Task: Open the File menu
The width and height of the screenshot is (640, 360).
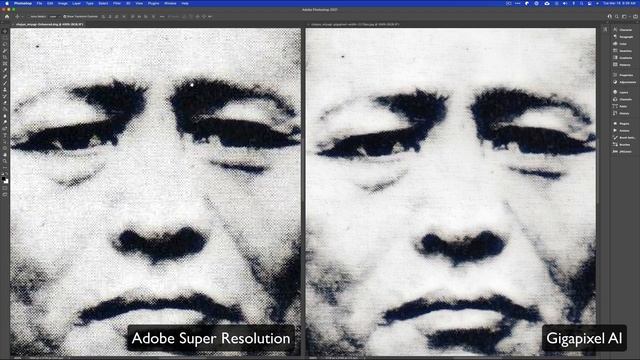Action: (x=39, y=3)
